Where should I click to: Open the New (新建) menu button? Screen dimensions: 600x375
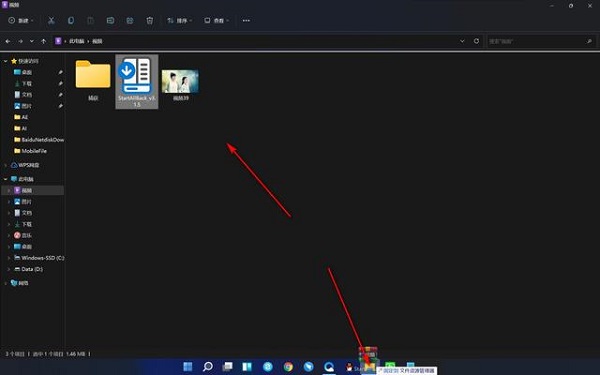[21, 20]
